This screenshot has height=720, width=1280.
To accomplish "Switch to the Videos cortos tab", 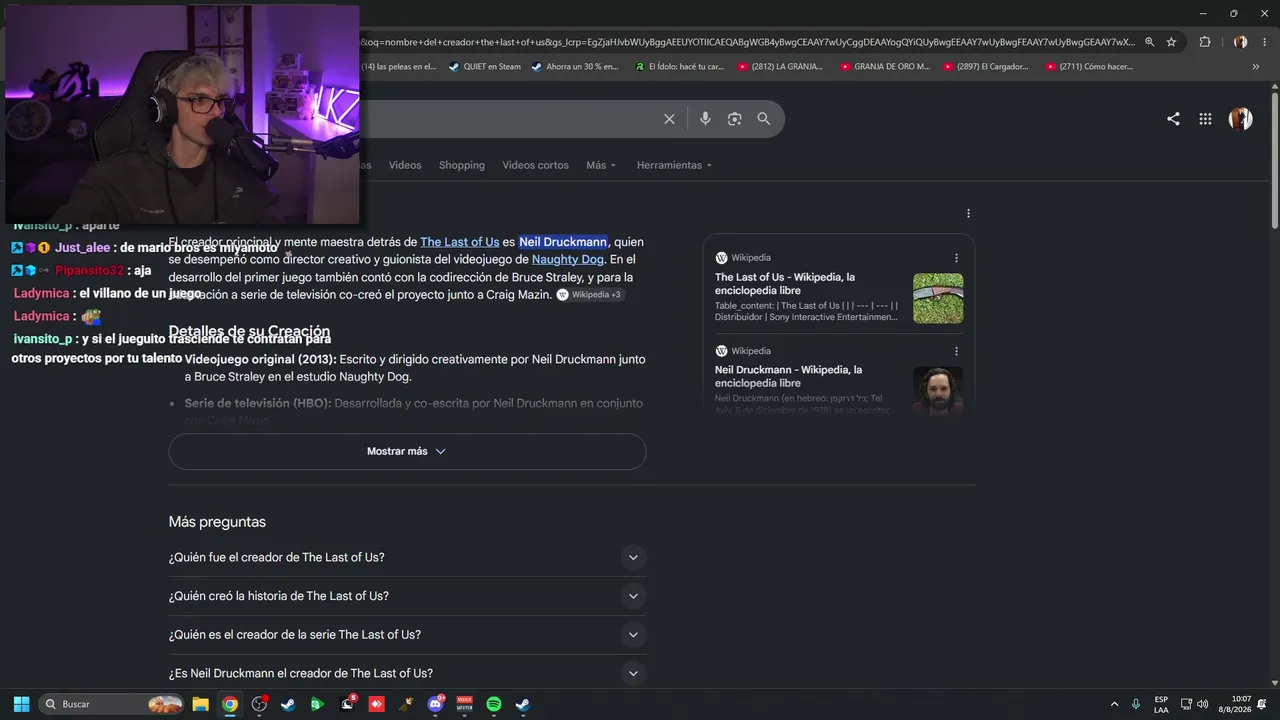I will point(535,165).
